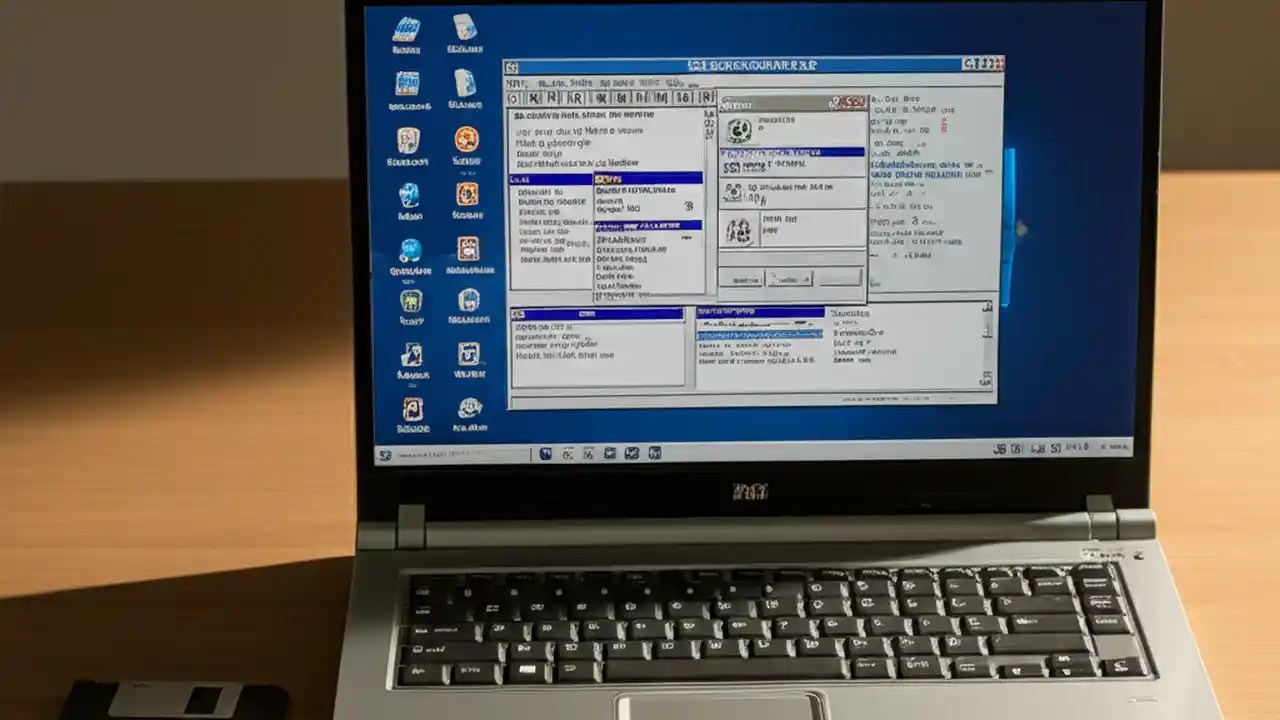
Task: Open the File menu of the main window
Action: pos(515,82)
